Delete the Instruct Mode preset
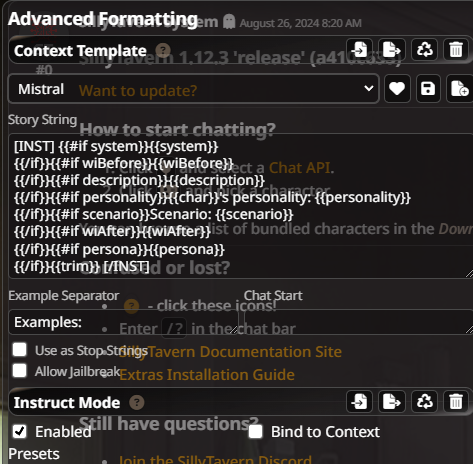The image size is (473, 464). (456, 401)
